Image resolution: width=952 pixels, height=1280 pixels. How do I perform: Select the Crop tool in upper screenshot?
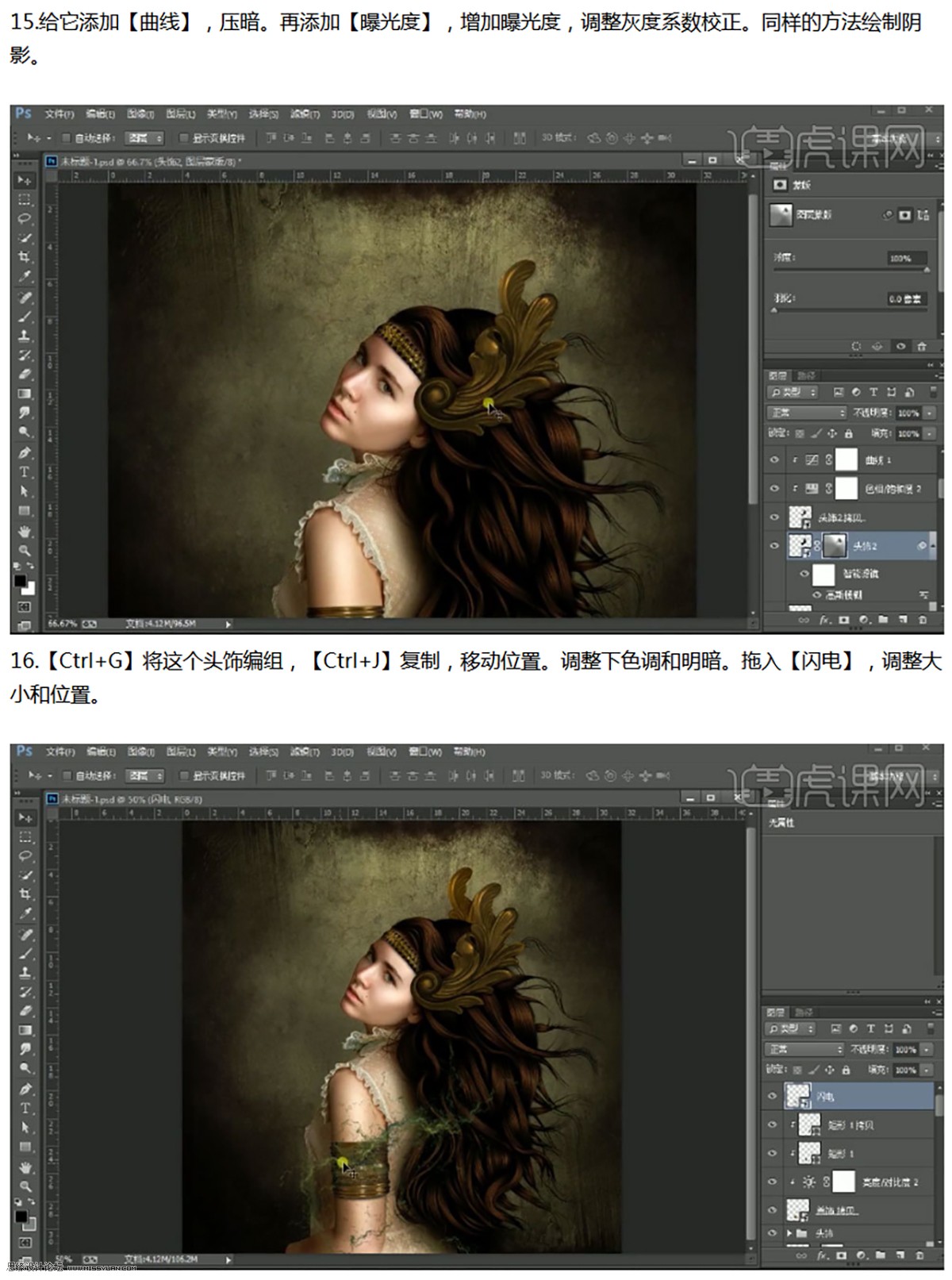click(x=25, y=257)
